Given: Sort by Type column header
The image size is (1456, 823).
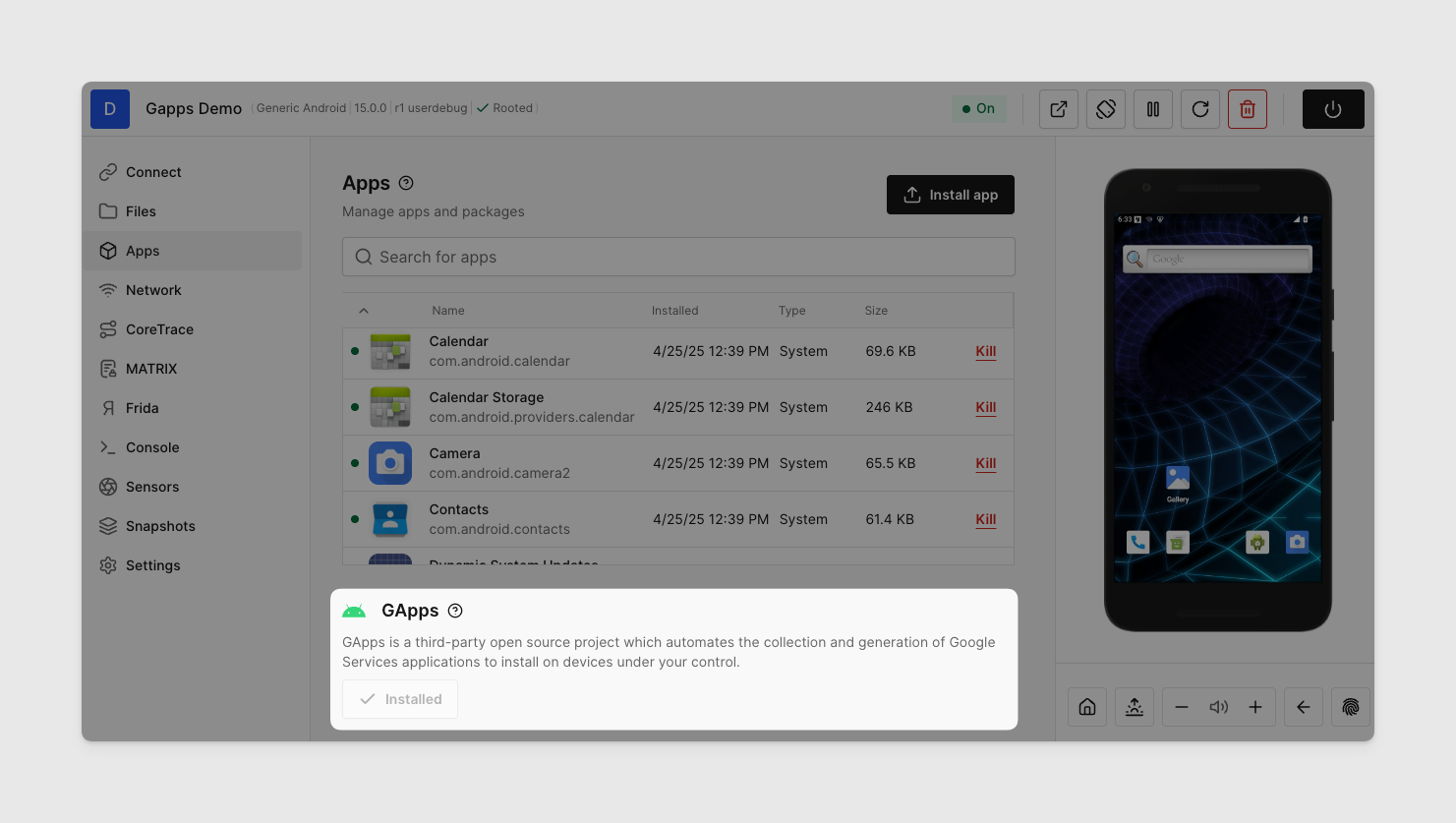Looking at the screenshot, I should [792, 311].
